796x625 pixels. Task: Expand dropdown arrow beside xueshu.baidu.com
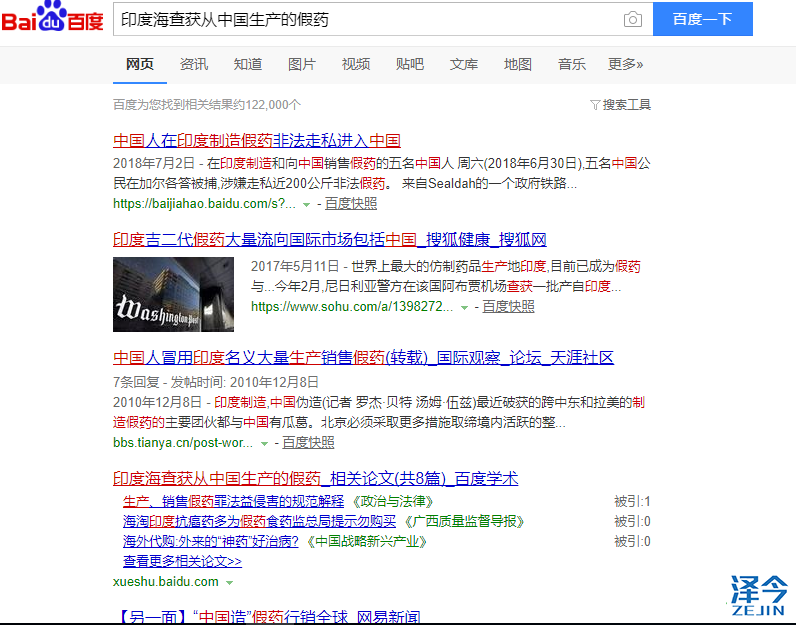229,582
